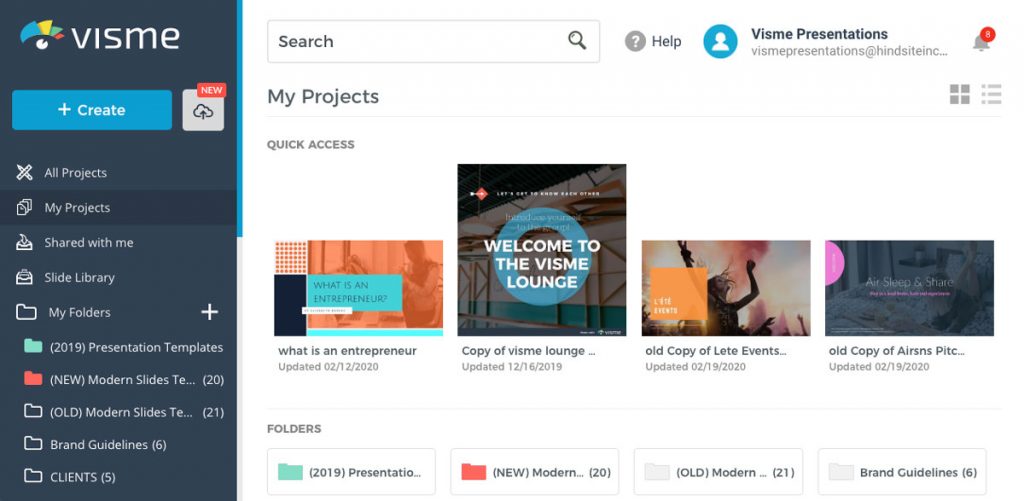Open (NEW) Modern Slides folder in sidebar

(122, 380)
